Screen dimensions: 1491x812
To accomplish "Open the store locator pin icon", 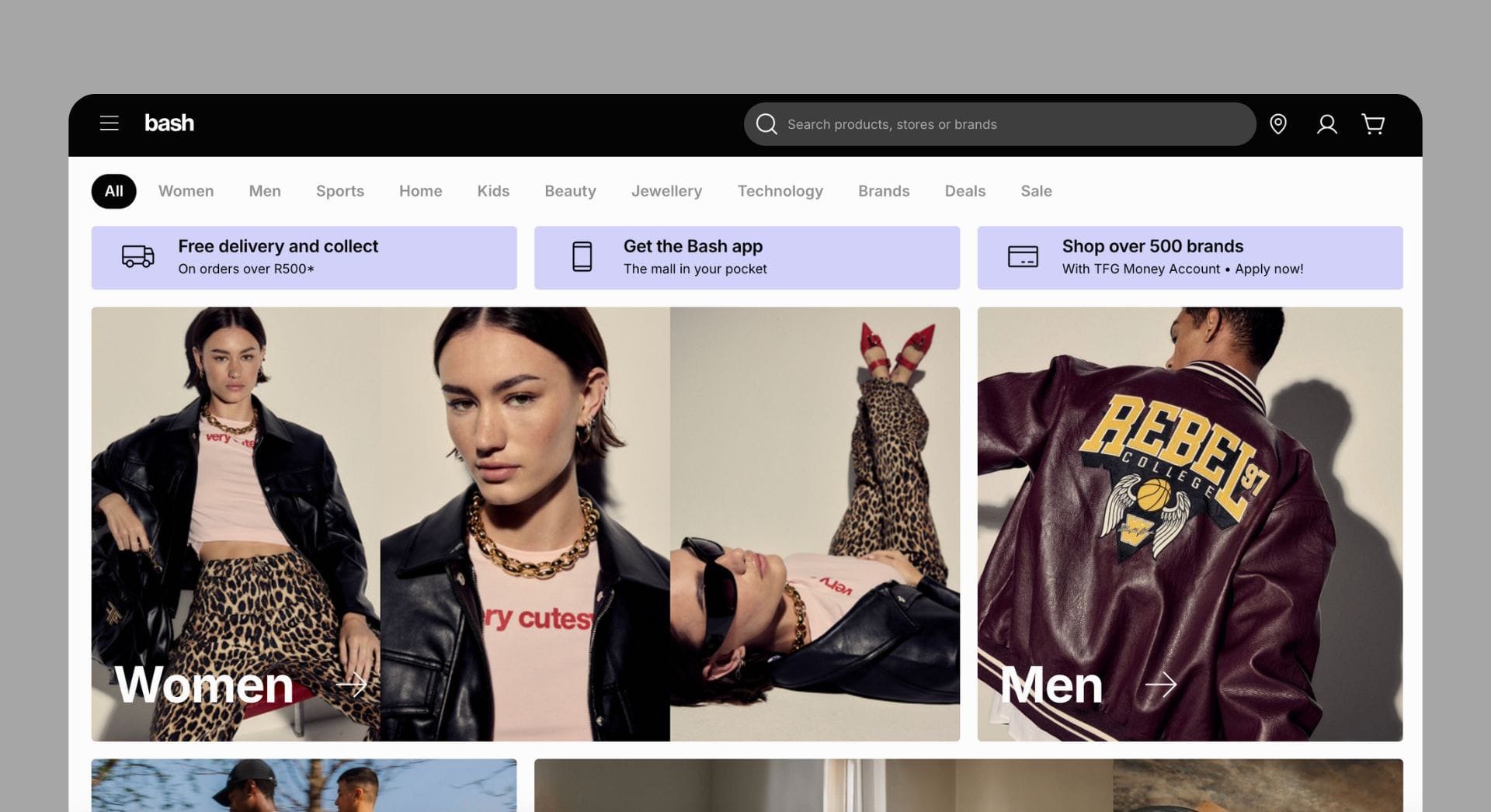I will 1279,124.
